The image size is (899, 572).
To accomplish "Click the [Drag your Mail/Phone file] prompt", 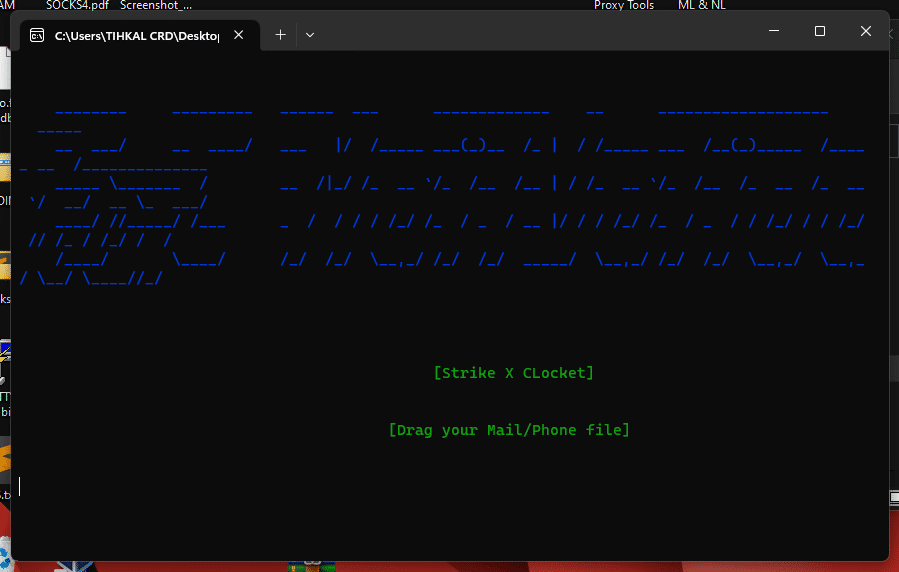I will tap(509, 430).
